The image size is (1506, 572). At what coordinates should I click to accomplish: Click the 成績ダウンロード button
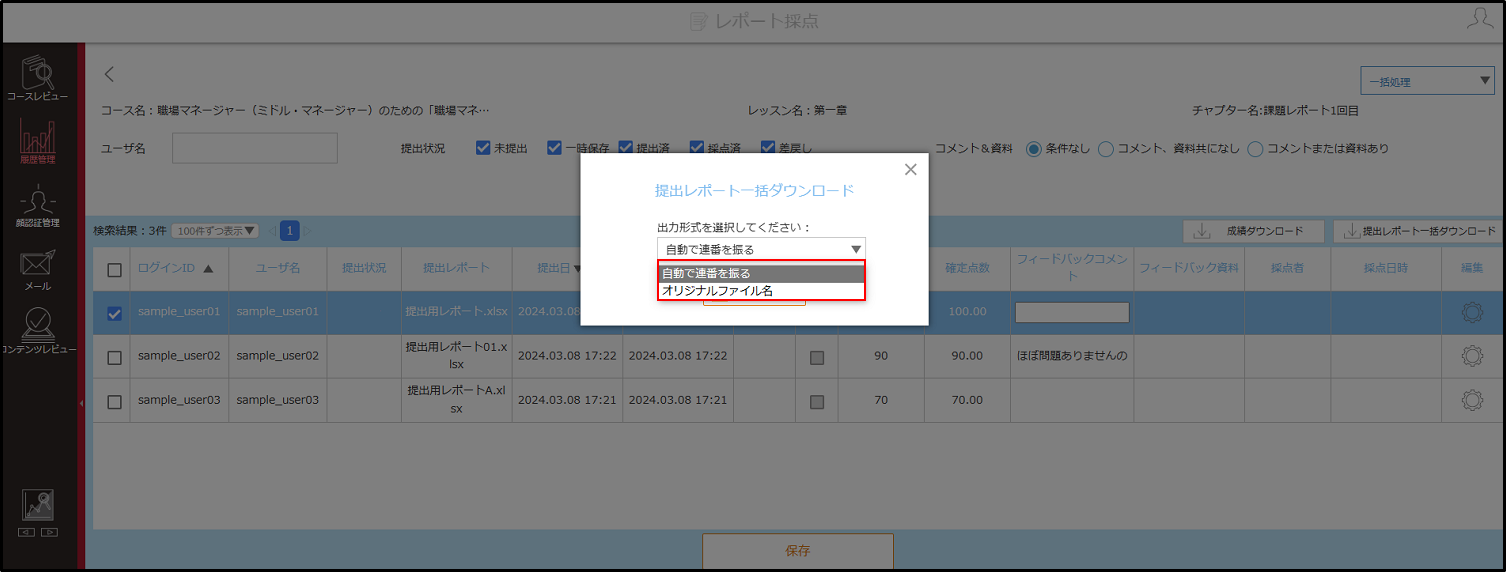(x=1254, y=231)
